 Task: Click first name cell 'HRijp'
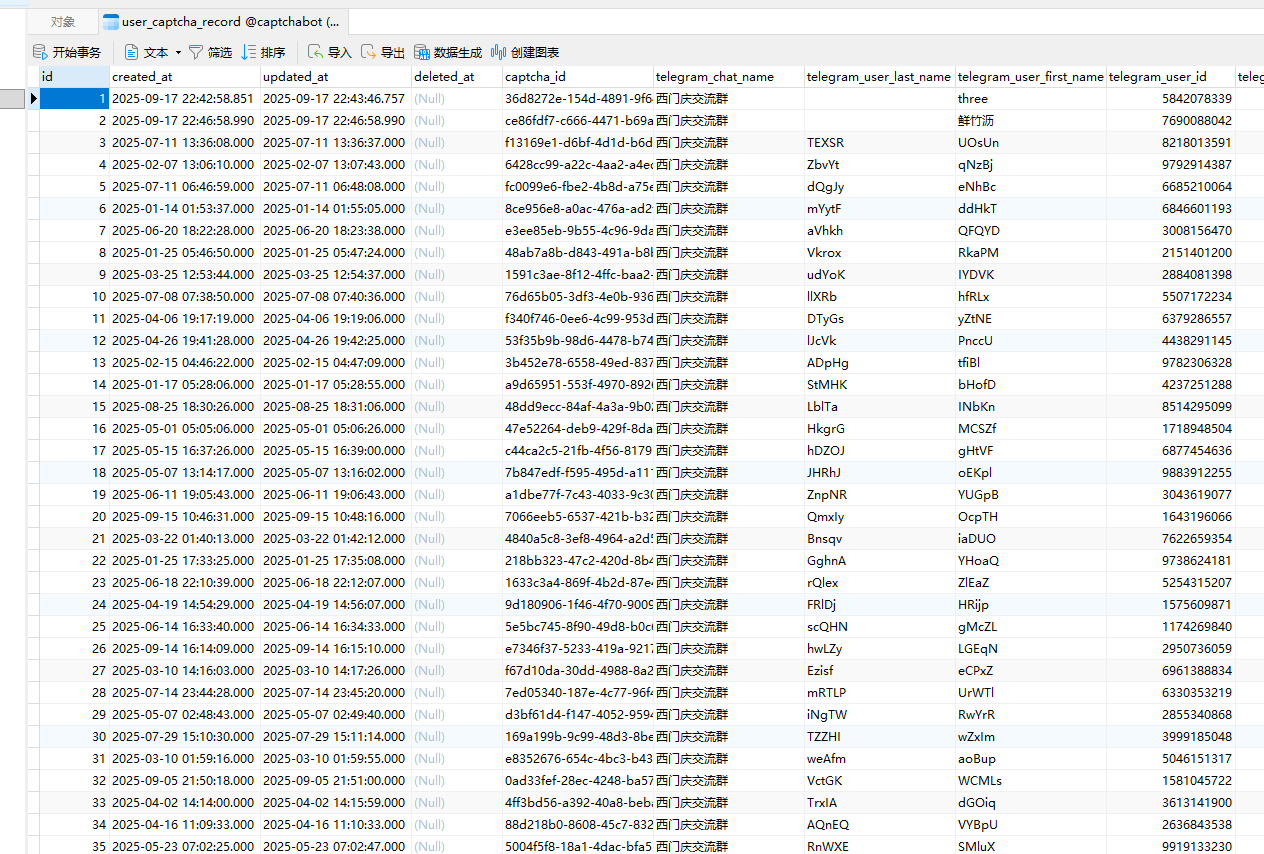[x=1031, y=604]
